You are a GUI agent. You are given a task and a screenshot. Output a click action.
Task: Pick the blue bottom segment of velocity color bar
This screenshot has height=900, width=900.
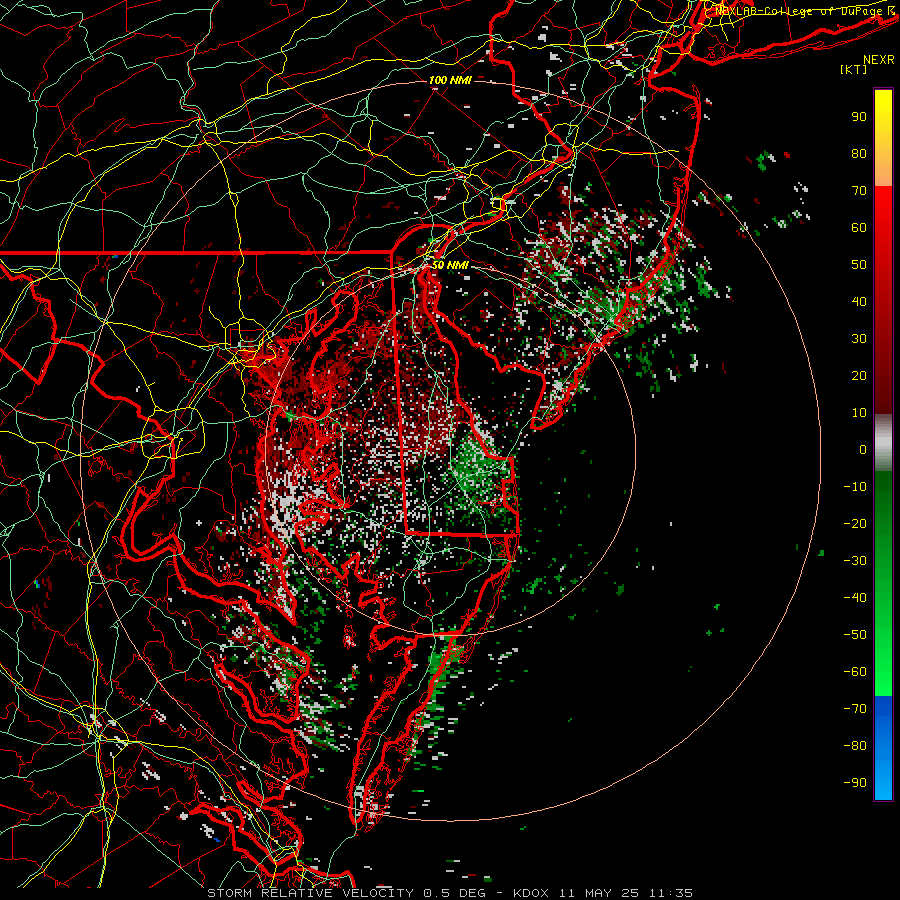(x=883, y=748)
